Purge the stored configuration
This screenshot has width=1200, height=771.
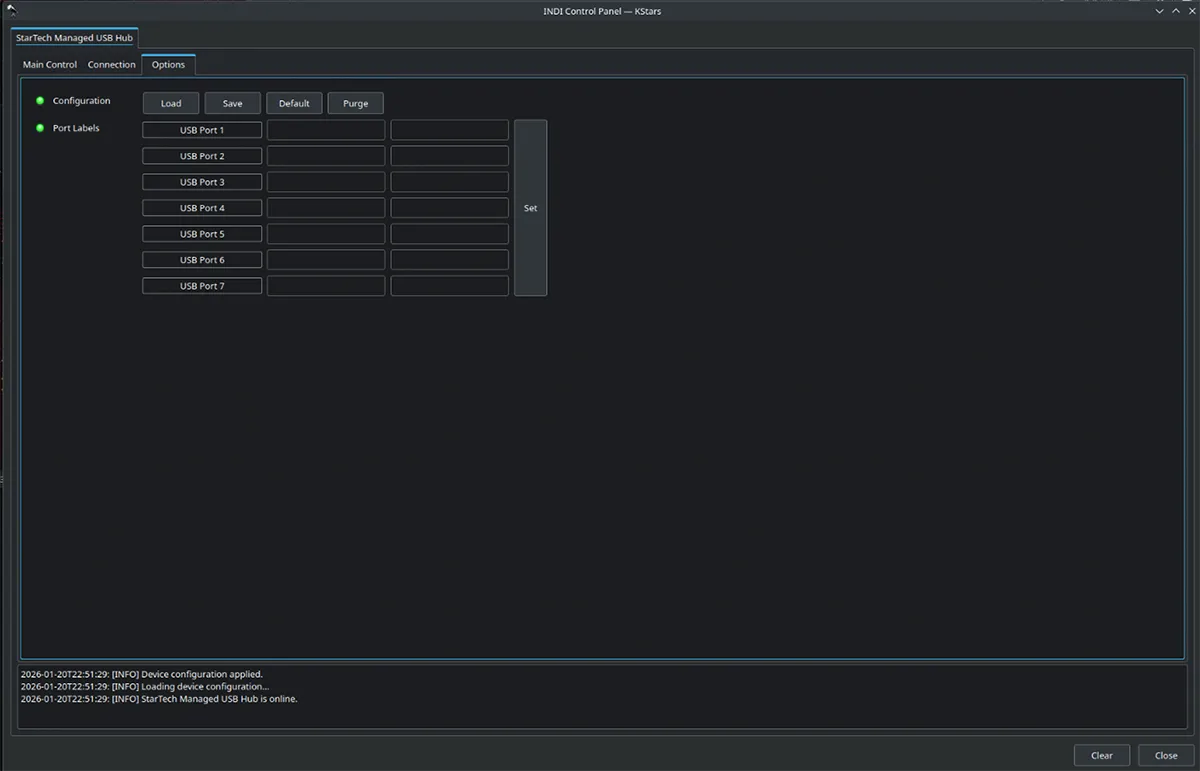pos(355,103)
